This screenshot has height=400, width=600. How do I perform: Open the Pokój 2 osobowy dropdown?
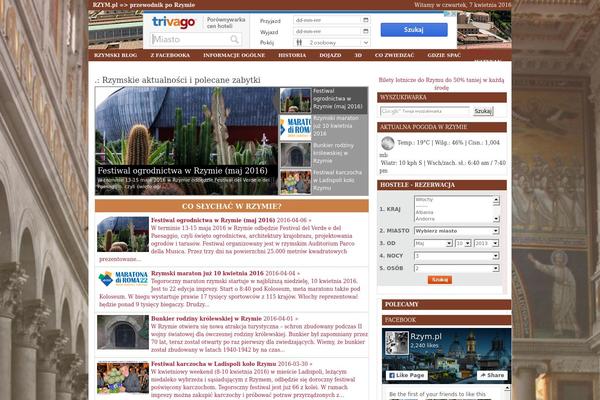[x=331, y=42]
